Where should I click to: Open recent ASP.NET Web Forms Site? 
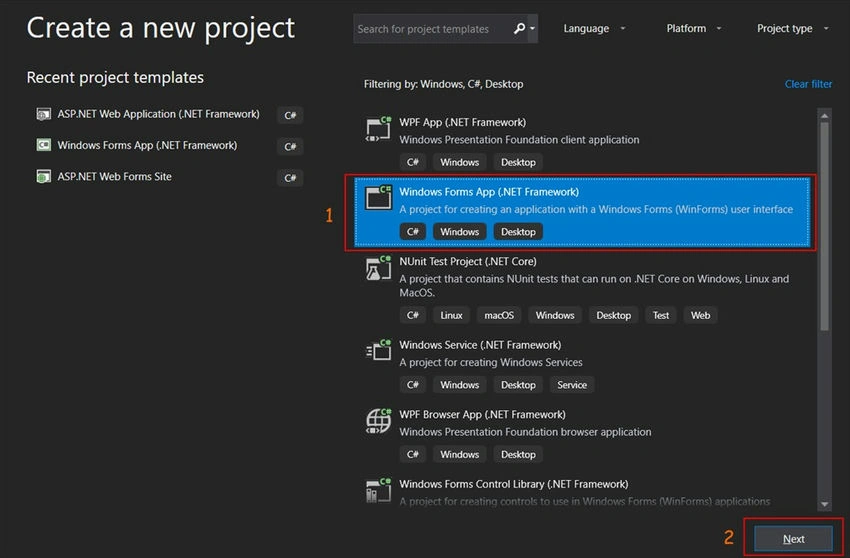(114, 176)
